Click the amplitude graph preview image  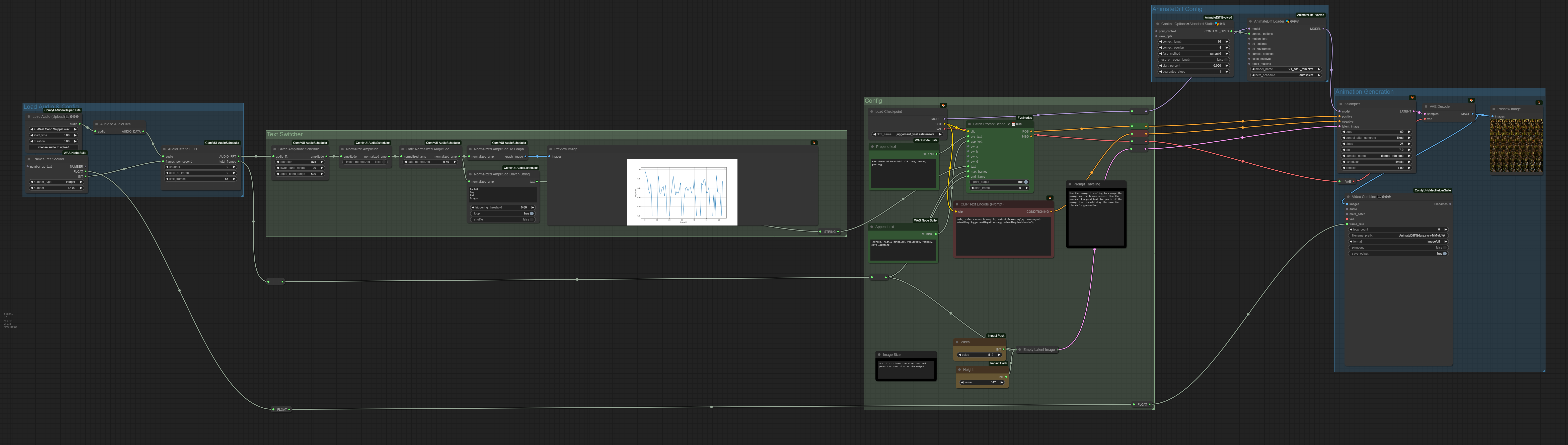[x=682, y=192]
